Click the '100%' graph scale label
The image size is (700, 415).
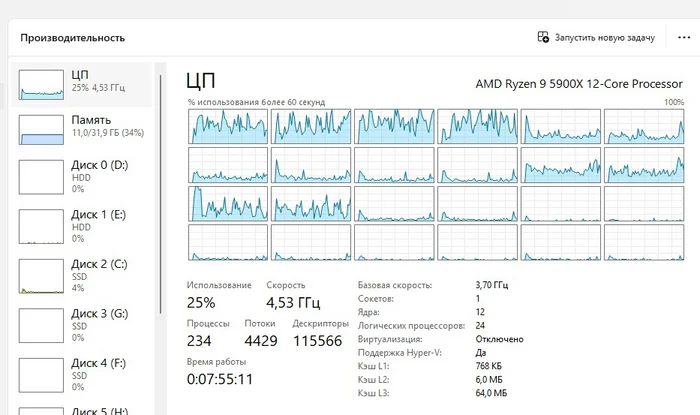tap(674, 102)
